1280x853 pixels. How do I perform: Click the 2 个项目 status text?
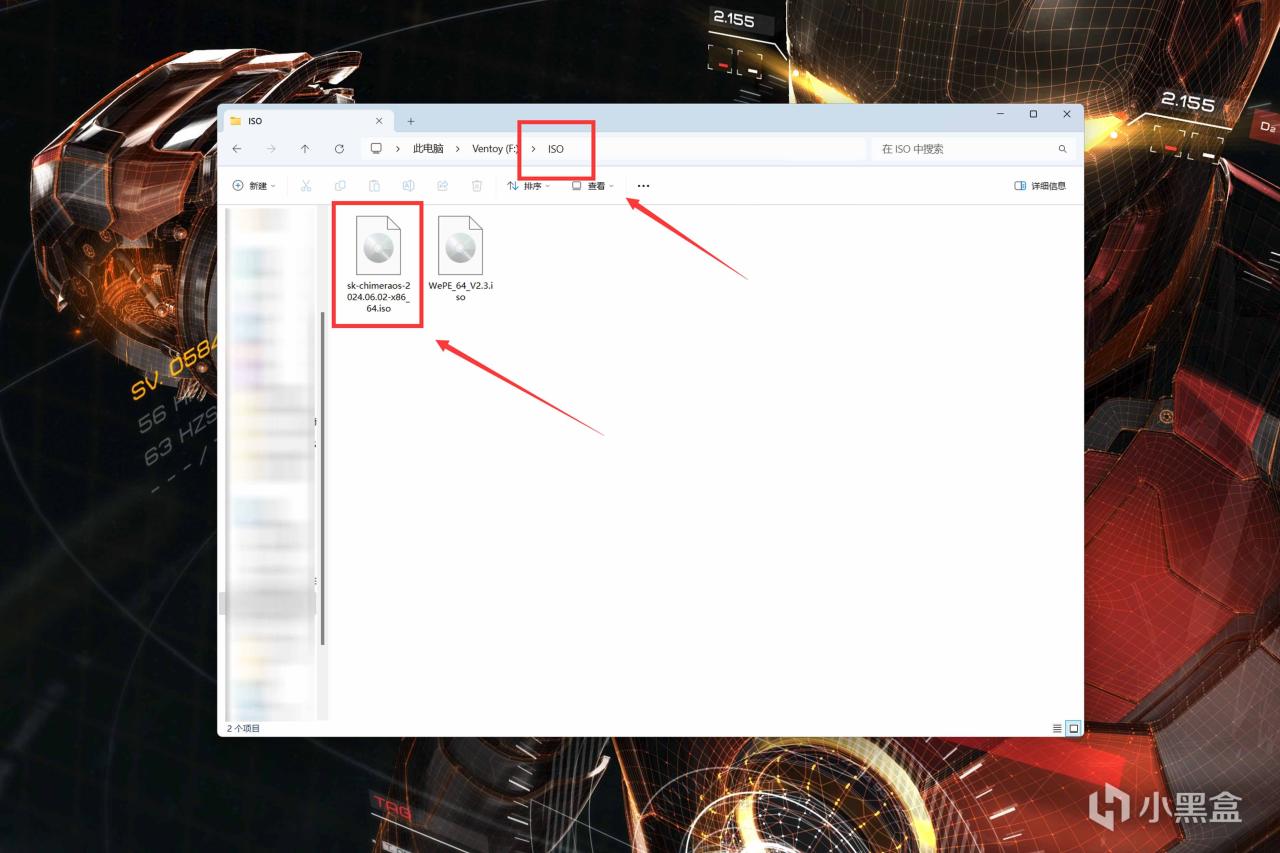pyautogui.click(x=244, y=729)
